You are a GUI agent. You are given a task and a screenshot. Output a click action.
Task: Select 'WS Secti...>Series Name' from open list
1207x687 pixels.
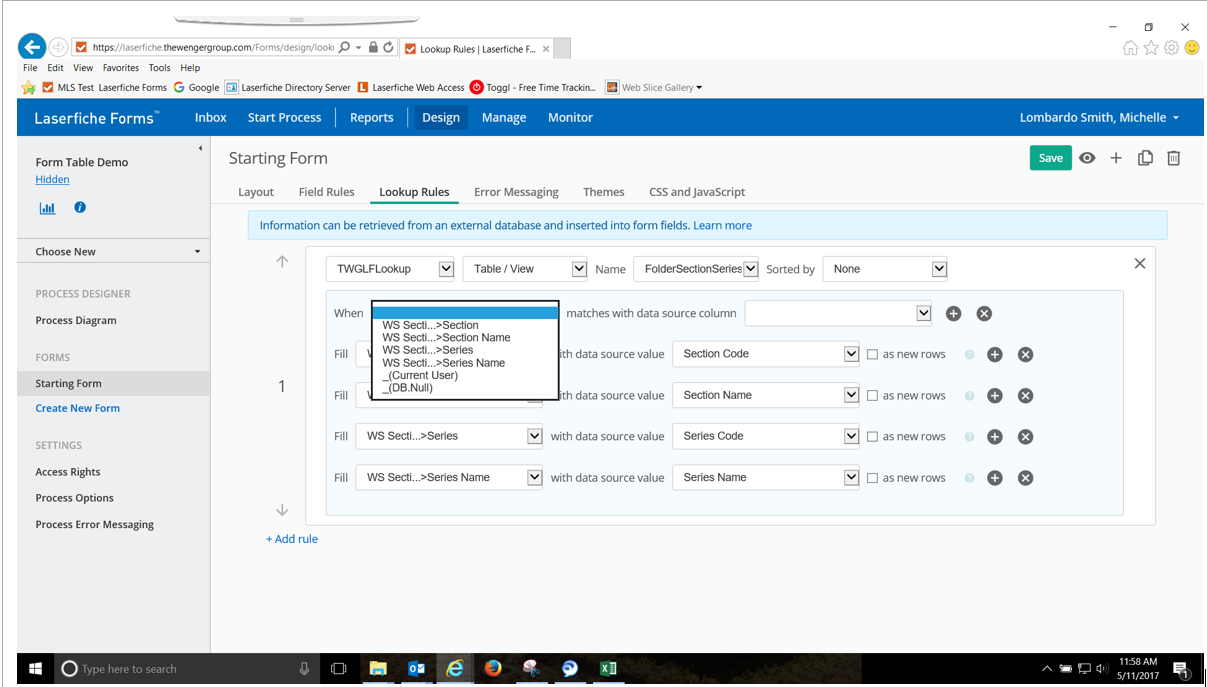(443, 363)
